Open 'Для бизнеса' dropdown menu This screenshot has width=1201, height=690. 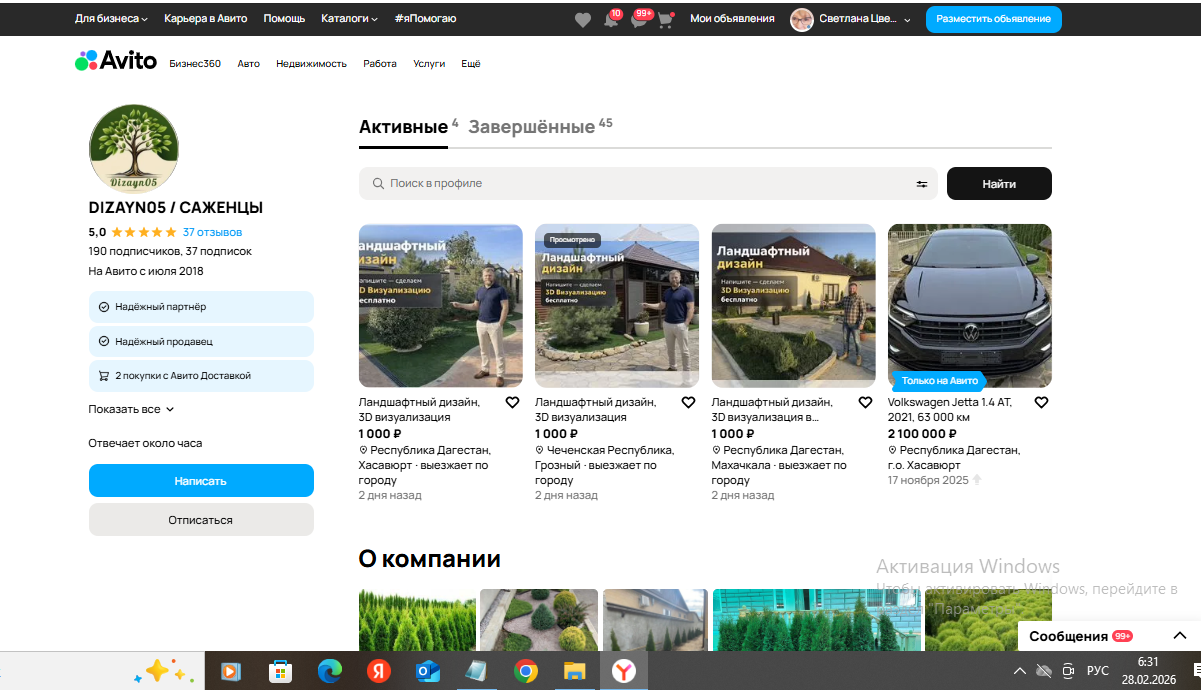(x=111, y=19)
